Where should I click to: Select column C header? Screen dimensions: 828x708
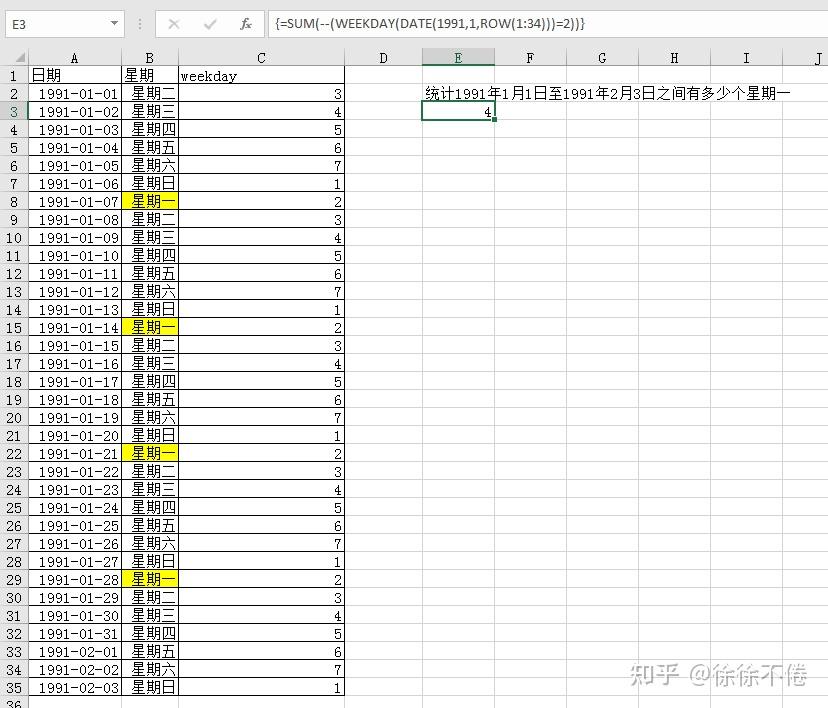(261, 57)
